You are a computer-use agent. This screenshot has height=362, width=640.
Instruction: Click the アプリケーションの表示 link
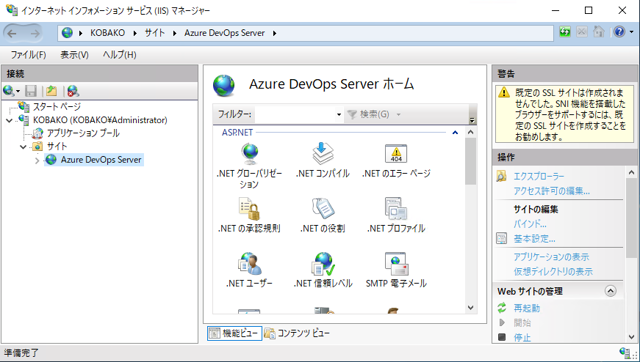pyautogui.click(x=551, y=257)
